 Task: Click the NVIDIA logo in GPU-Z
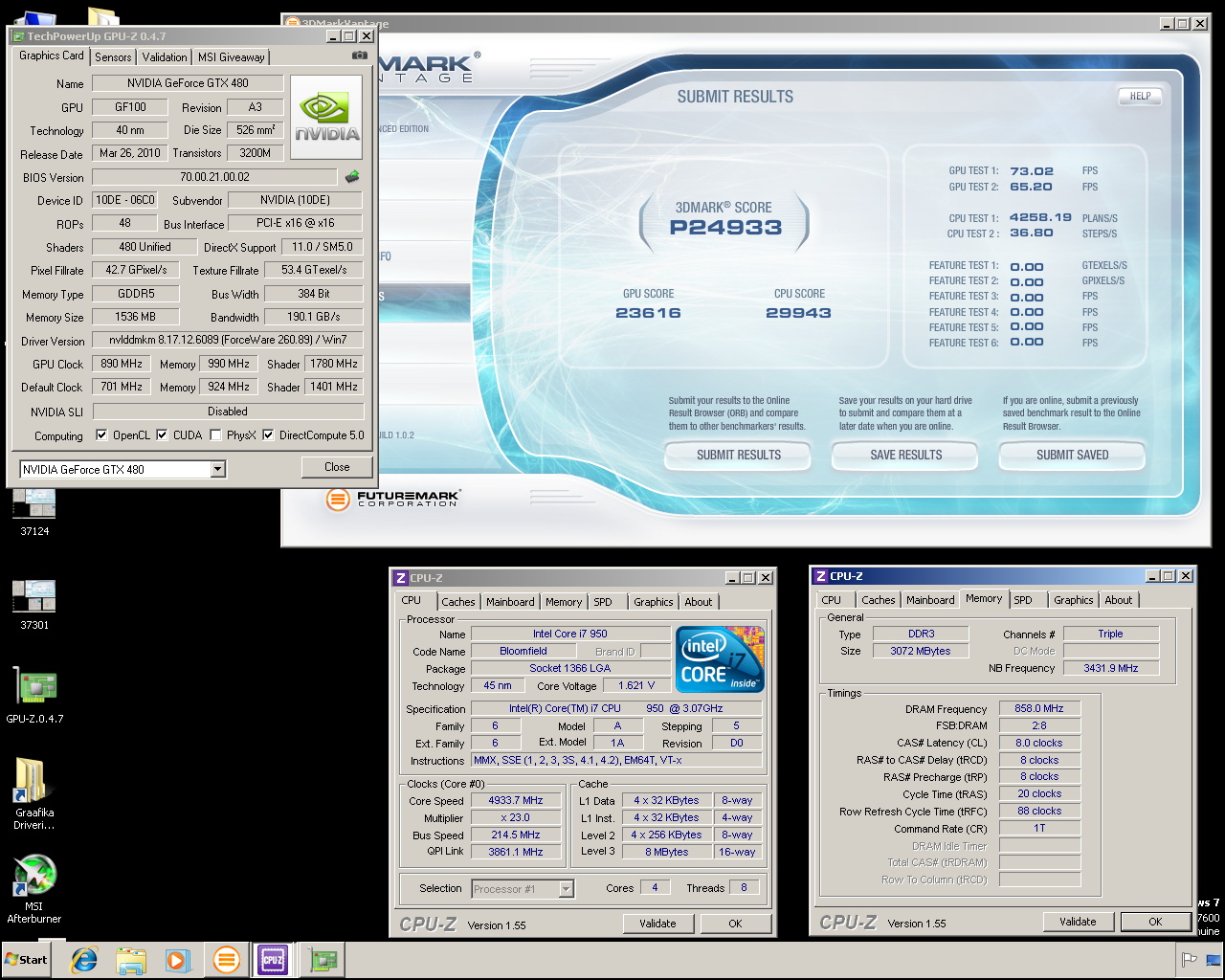[326, 118]
